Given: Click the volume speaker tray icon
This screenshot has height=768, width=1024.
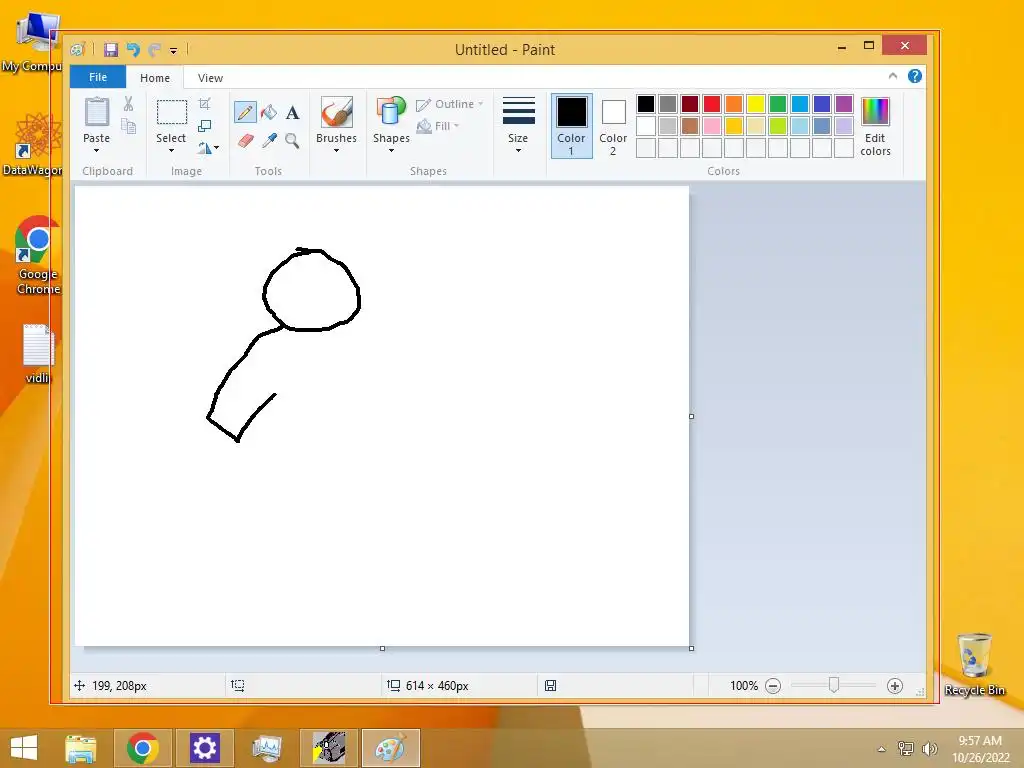Looking at the screenshot, I should (929, 748).
